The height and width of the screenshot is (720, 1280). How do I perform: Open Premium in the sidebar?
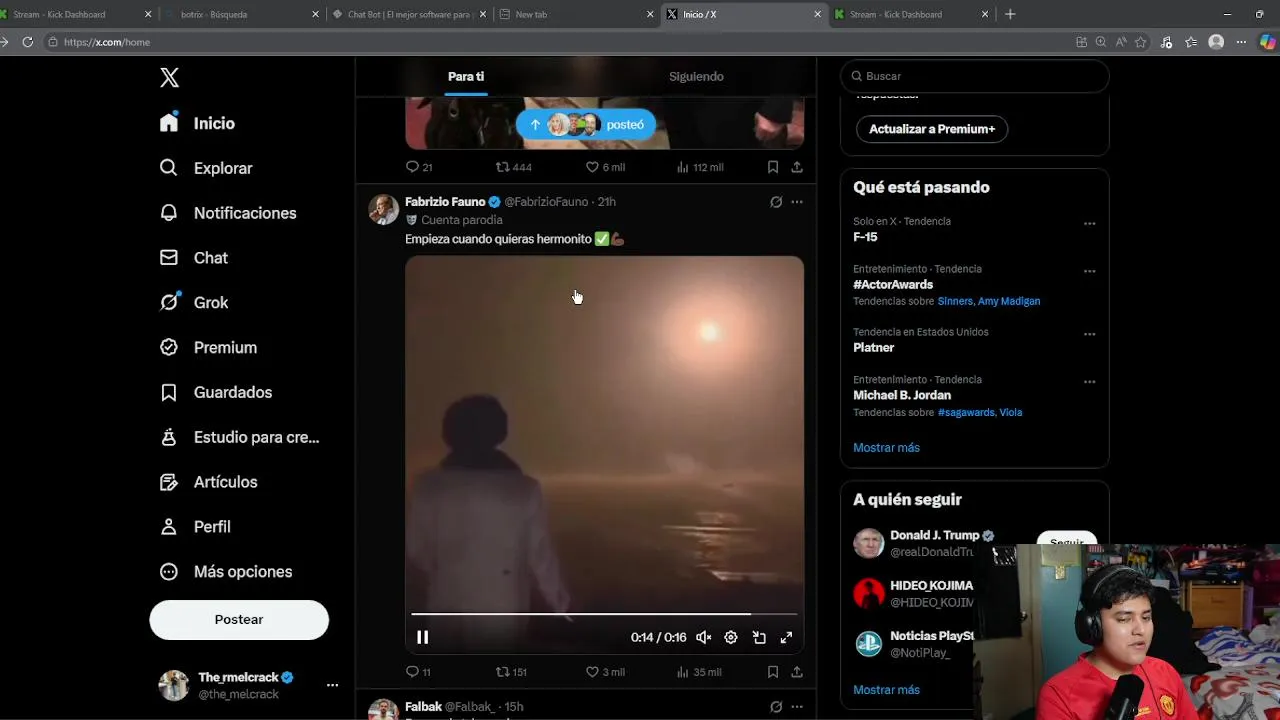208,347
